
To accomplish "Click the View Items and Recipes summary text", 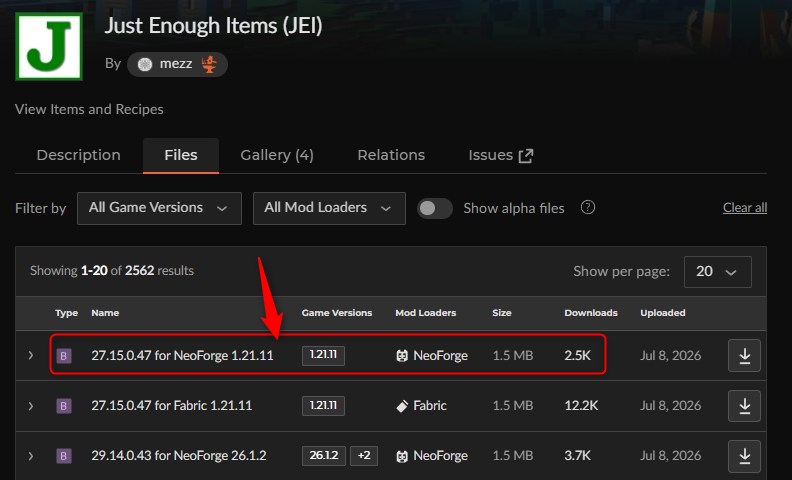I will pyautogui.click(x=89, y=109).
